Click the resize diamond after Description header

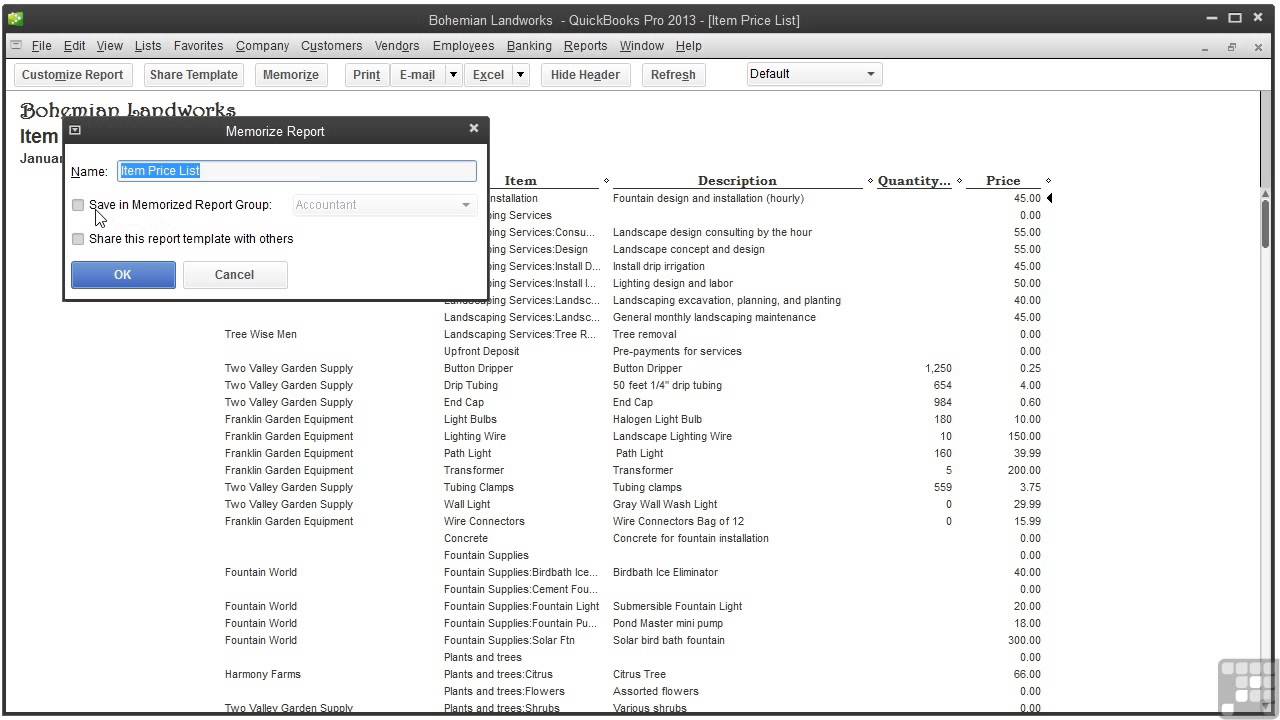point(870,181)
